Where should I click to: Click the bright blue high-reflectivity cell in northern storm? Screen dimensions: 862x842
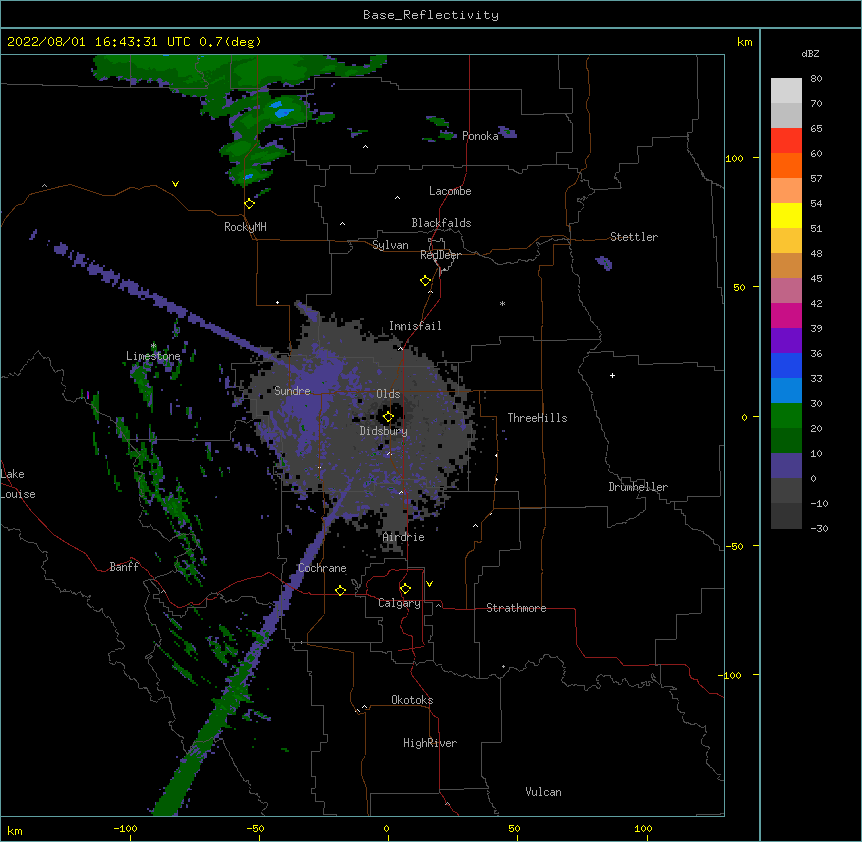pyautogui.click(x=284, y=112)
